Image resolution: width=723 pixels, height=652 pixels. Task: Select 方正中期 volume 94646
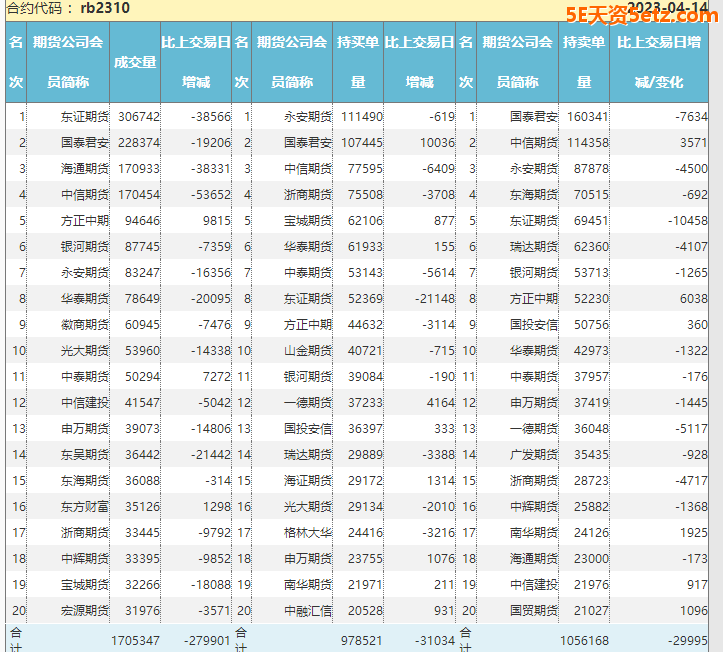point(142,221)
